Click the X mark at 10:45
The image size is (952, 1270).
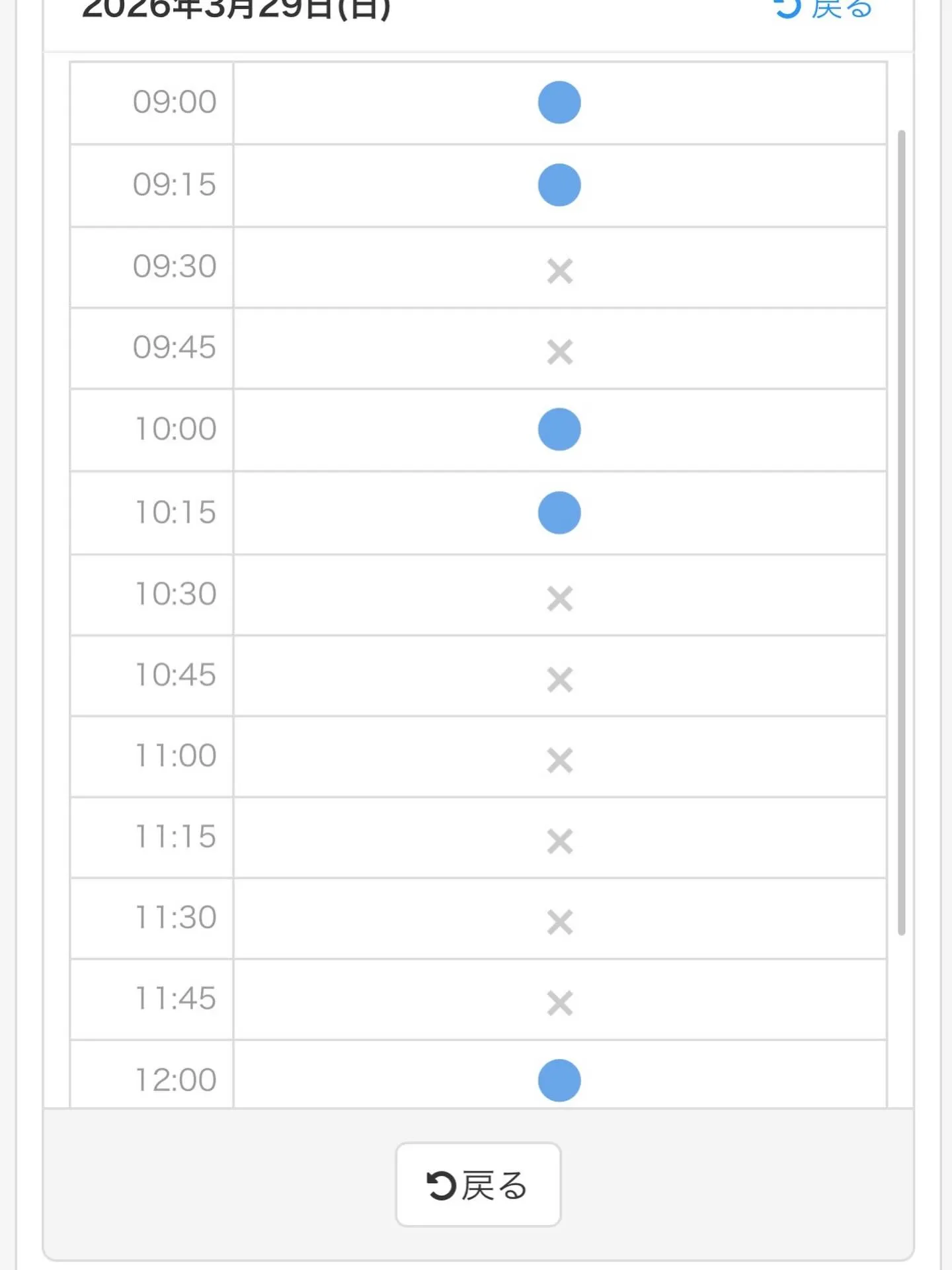point(559,679)
